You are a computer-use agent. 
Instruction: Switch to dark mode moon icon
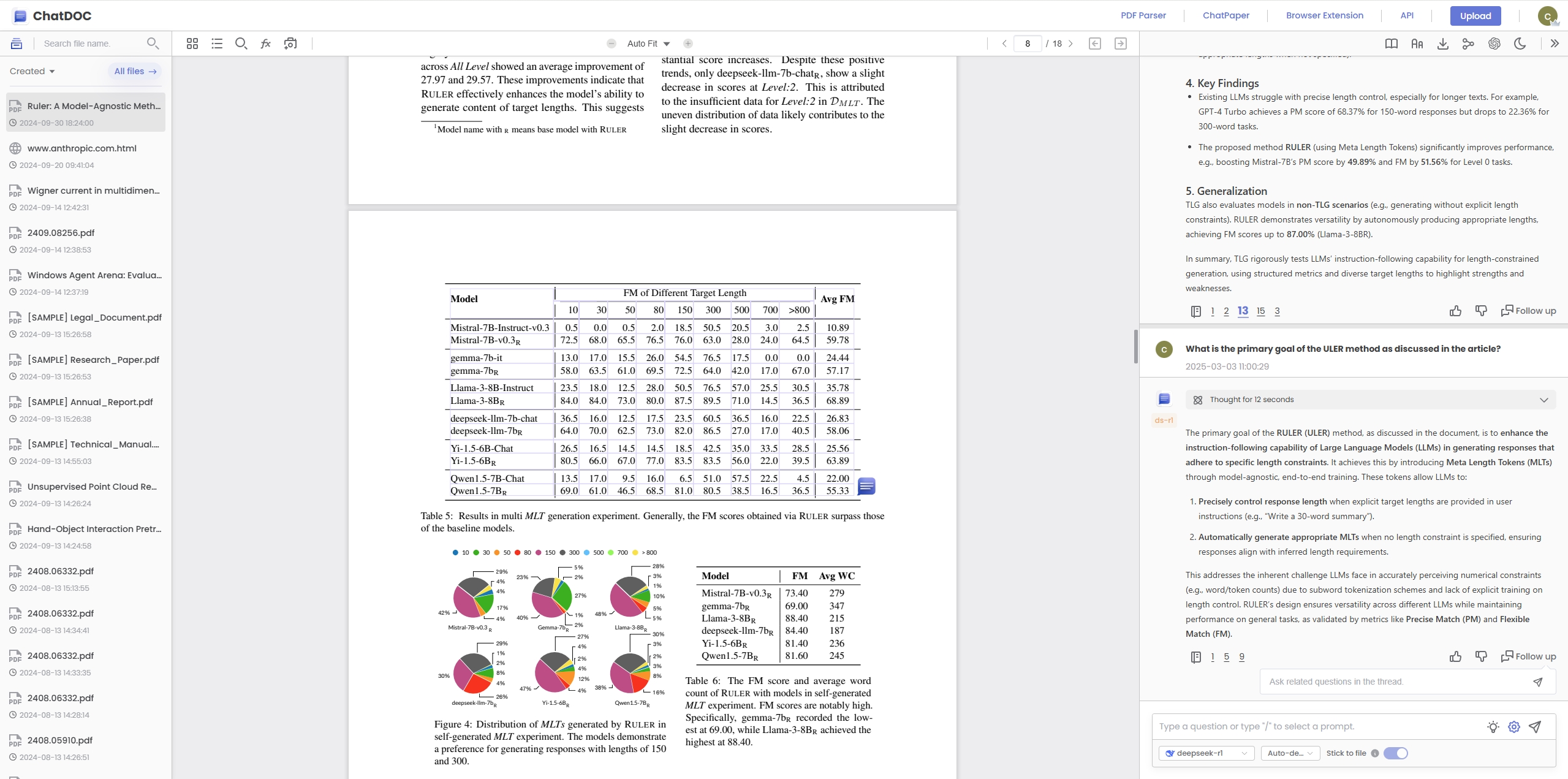pyautogui.click(x=1520, y=44)
